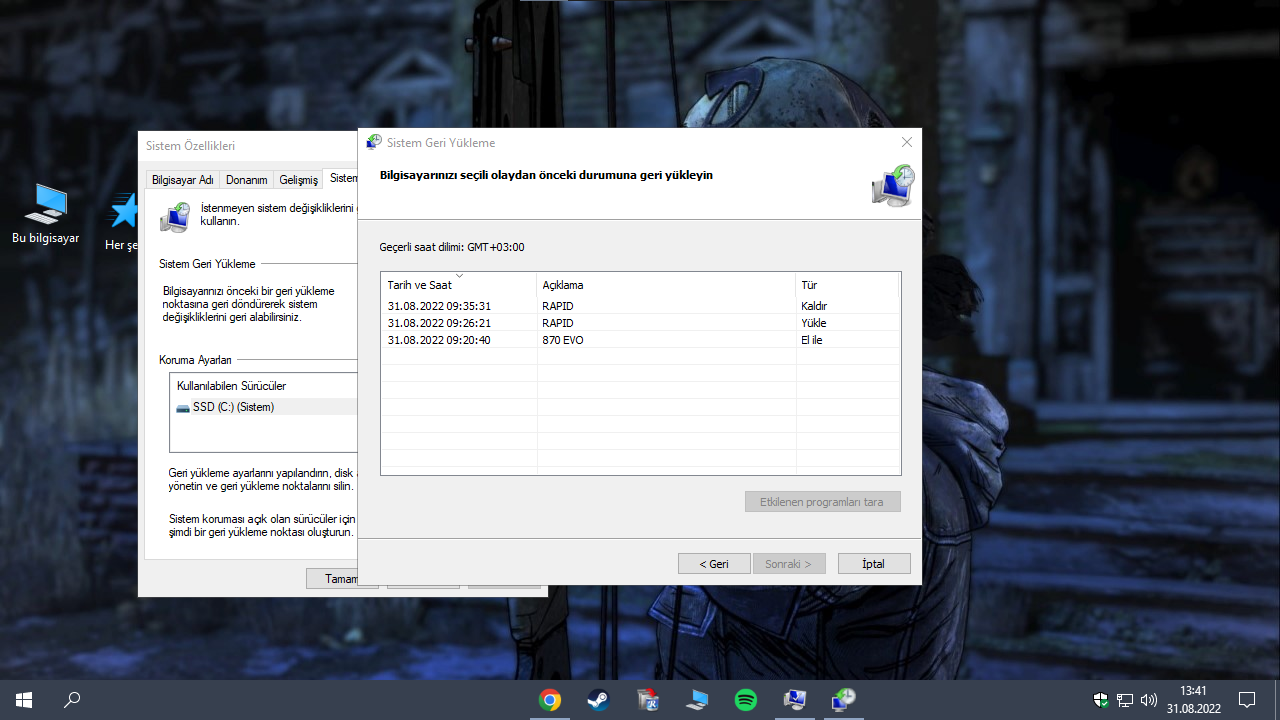Open the This PC icon in taskbar
The image size is (1280, 720).
point(697,700)
